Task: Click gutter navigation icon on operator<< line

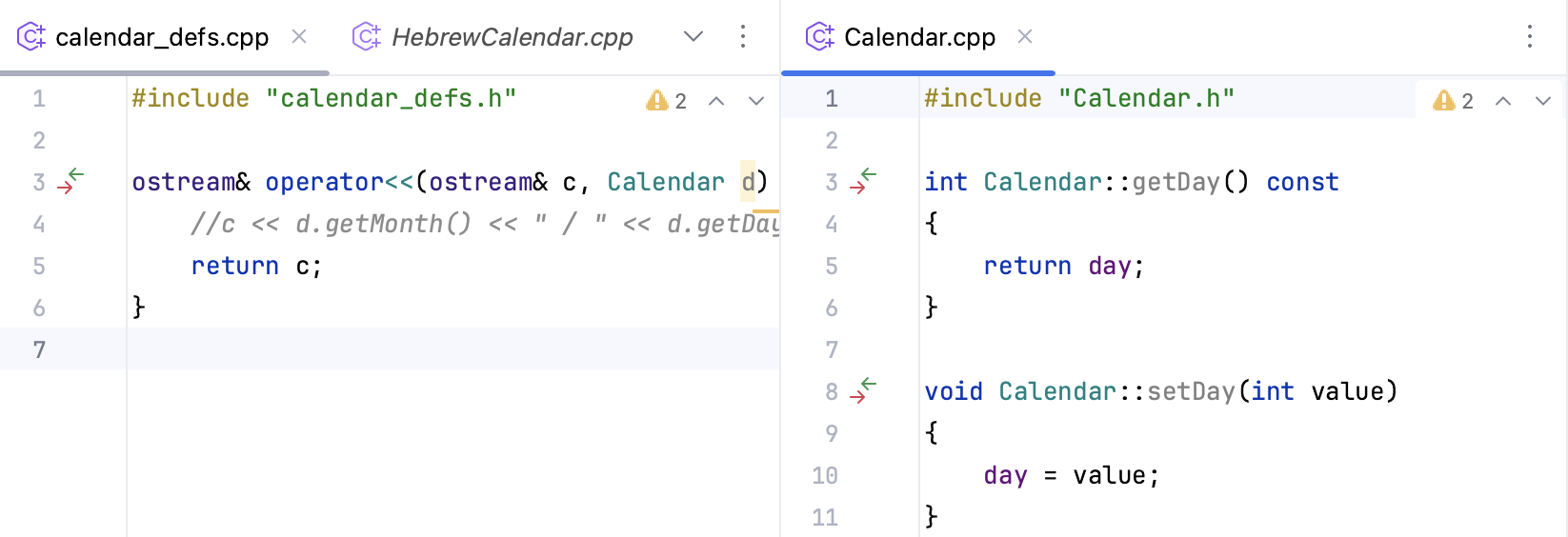Action: pos(71,181)
